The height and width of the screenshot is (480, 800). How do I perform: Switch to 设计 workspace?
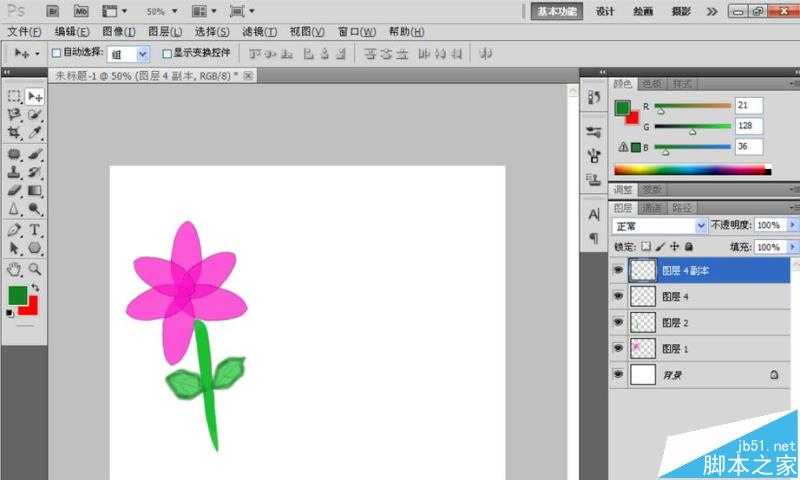[605, 11]
